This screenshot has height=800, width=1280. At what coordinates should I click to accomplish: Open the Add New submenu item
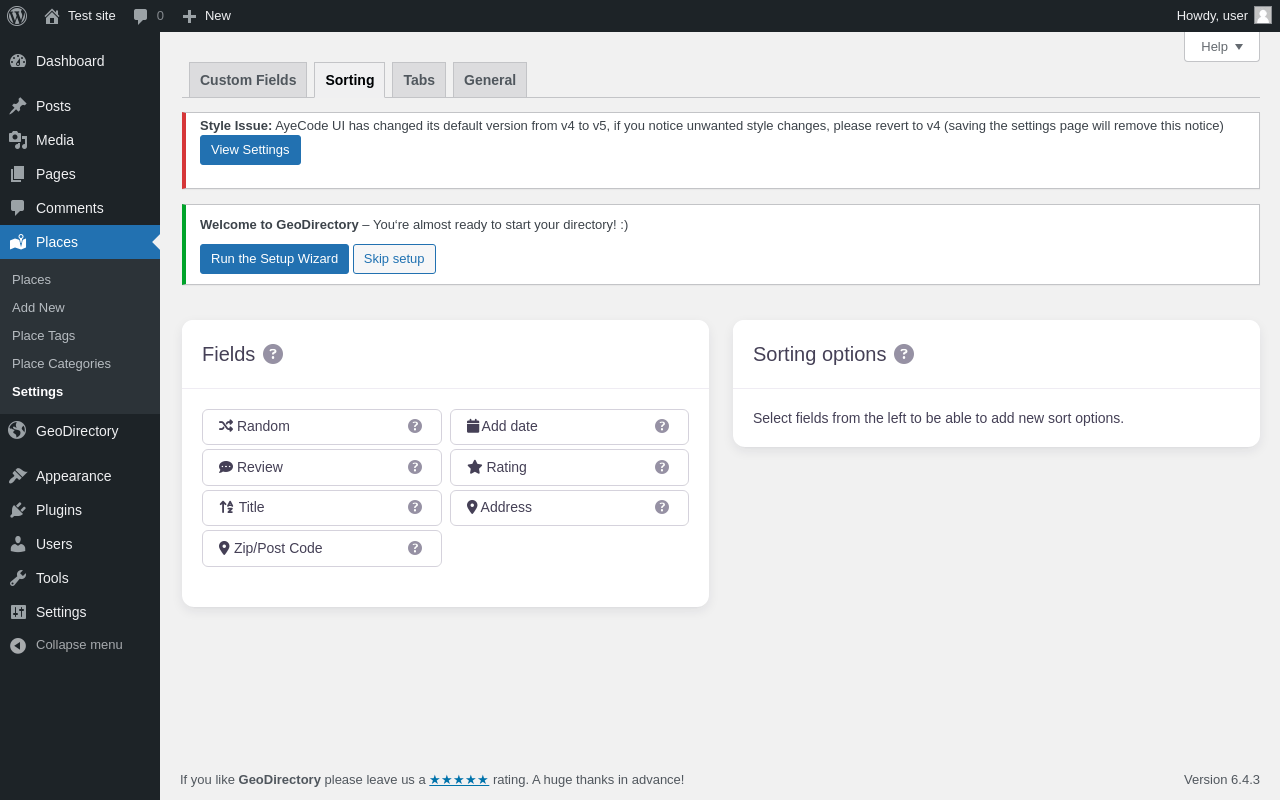coord(38,308)
